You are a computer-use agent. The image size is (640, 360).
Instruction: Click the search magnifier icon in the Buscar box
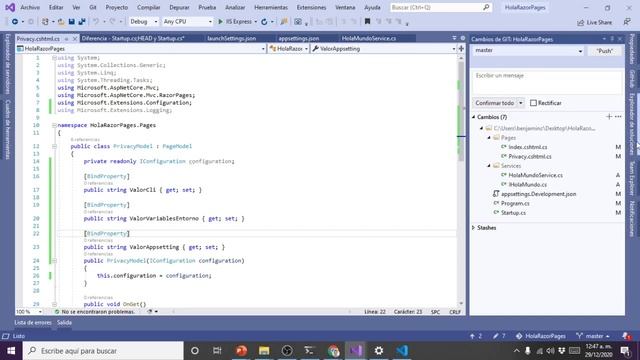(x=486, y=7)
